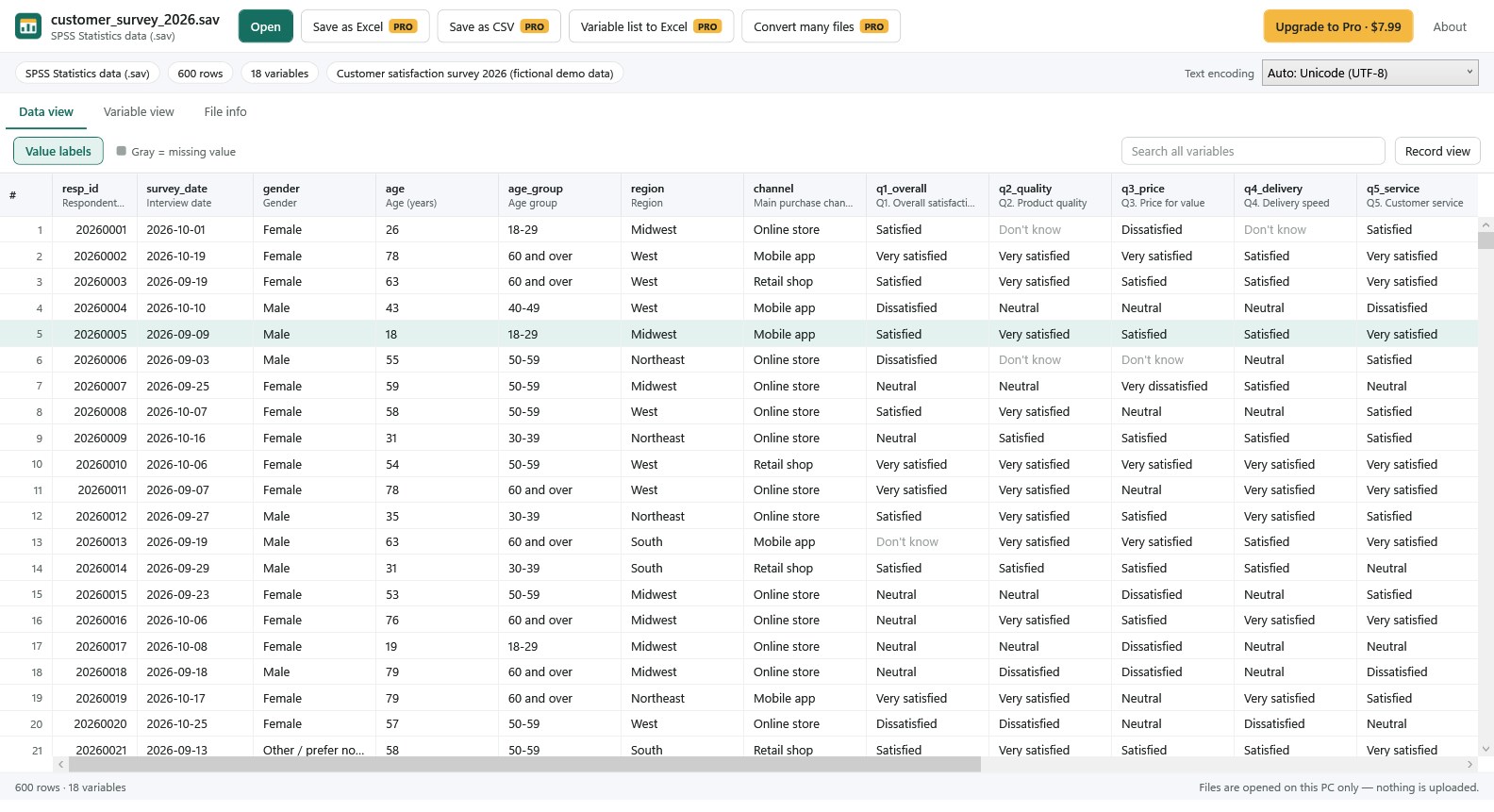Image resolution: width=1494 pixels, height=812 pixels.
Task: Click Upgrade to Pro button
Action: tap(1337, 26)
